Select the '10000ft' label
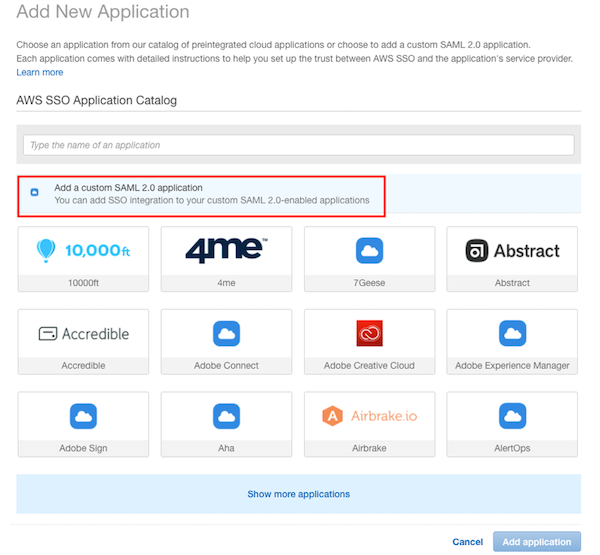The height and width of the screenshot is (555, 600). click(83, 283)
